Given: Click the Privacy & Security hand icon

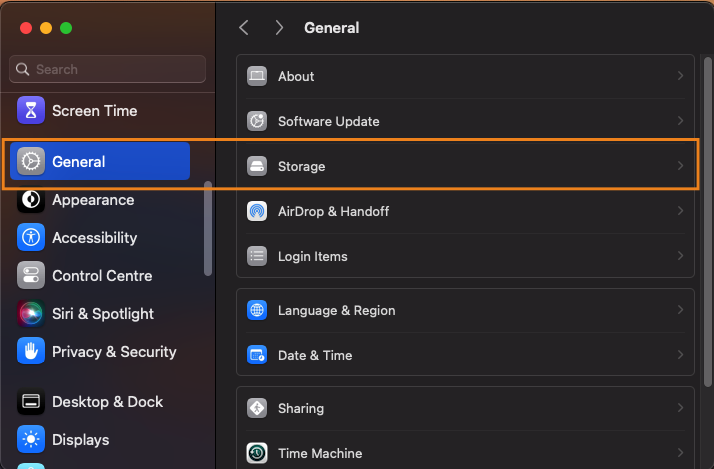Looking at the screenshot, I should [x=31, y=352].
